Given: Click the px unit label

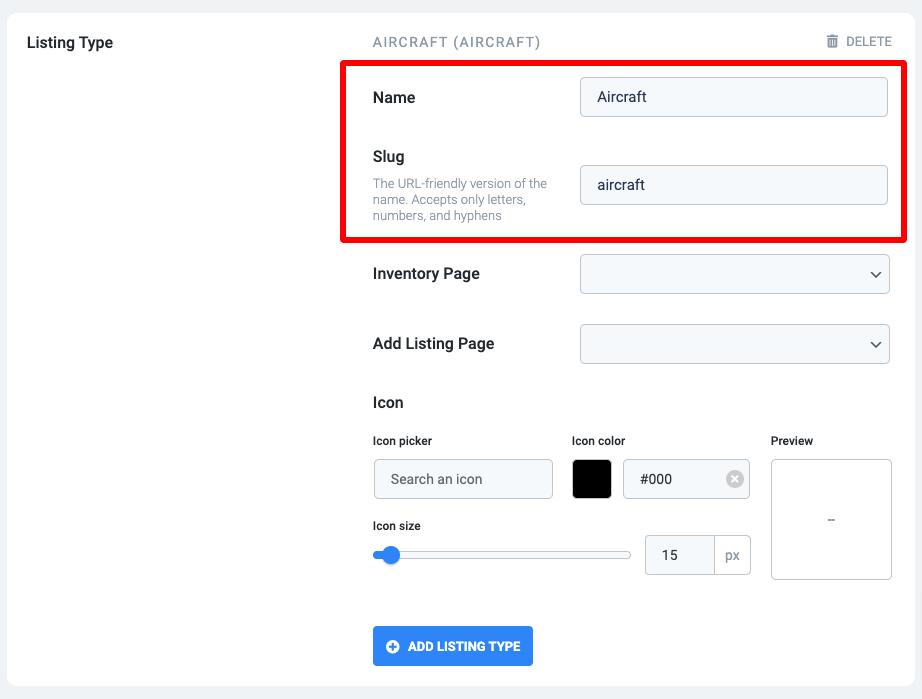Looking at the screenshot, I should pos(732,555).
